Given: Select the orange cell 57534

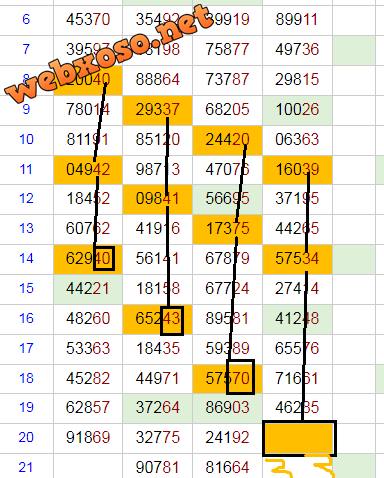Looking at the screenshot, I should click(297, 259).
